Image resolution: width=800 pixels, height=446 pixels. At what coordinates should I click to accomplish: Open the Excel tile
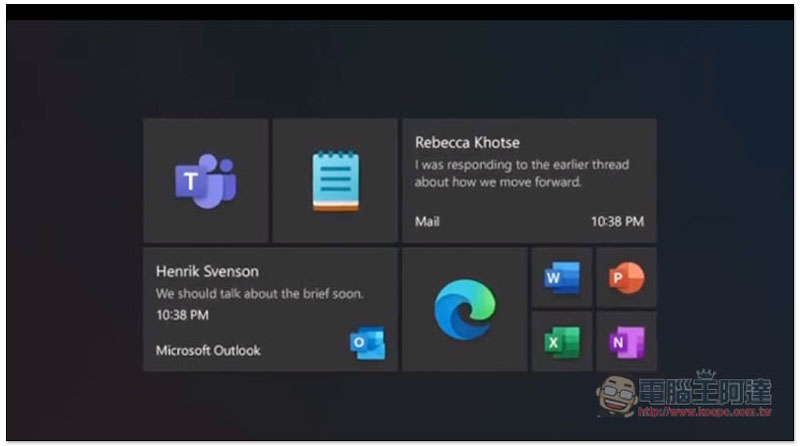(x=562, y=341)
